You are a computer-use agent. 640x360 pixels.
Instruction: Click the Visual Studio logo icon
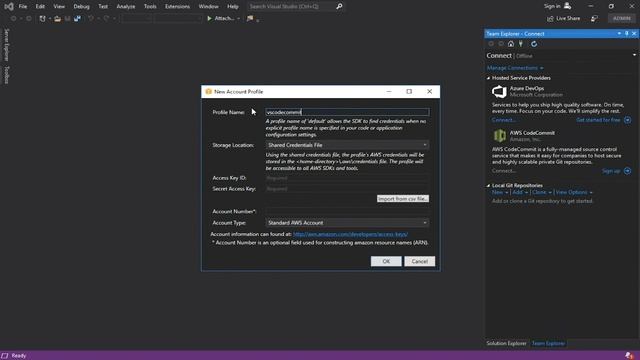tap(9, 7)
